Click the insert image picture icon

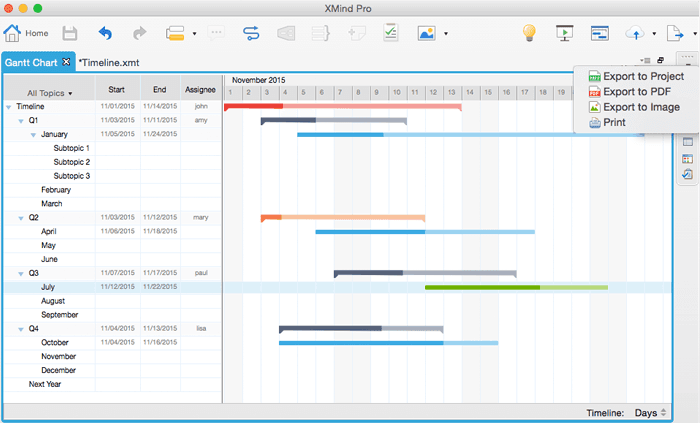[426, 33]
